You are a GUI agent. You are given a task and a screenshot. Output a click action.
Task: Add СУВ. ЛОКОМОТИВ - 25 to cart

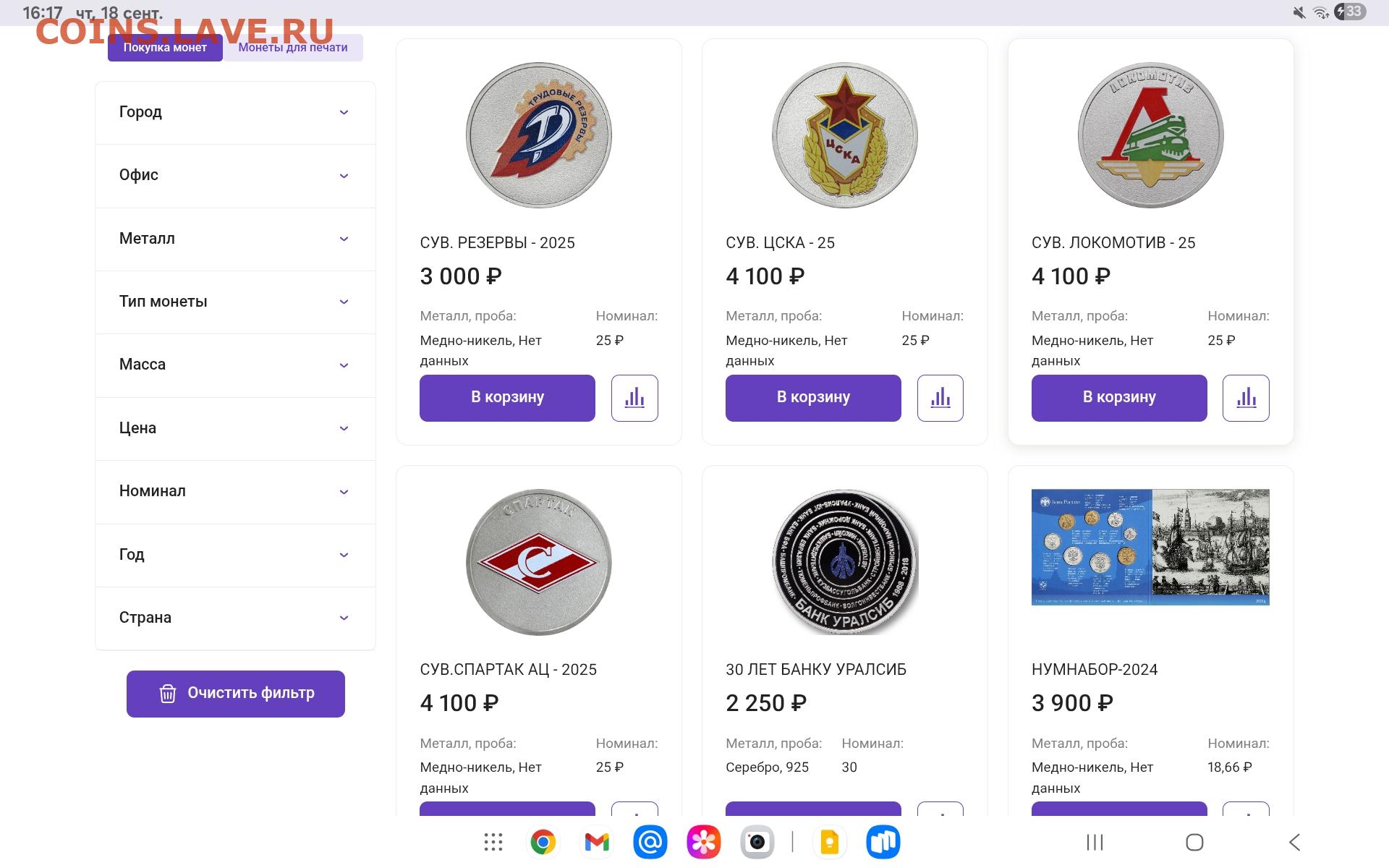(x=1119, y=398)
